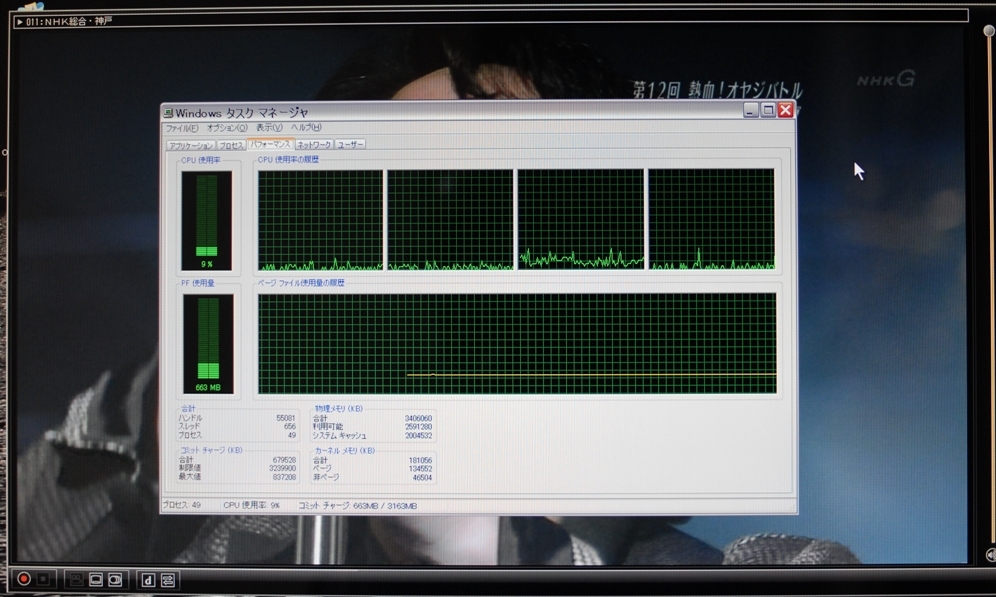This screenshot has height=597, width=996.
Task: Open the ファイル(F) menu
Action: pos(183,128)
